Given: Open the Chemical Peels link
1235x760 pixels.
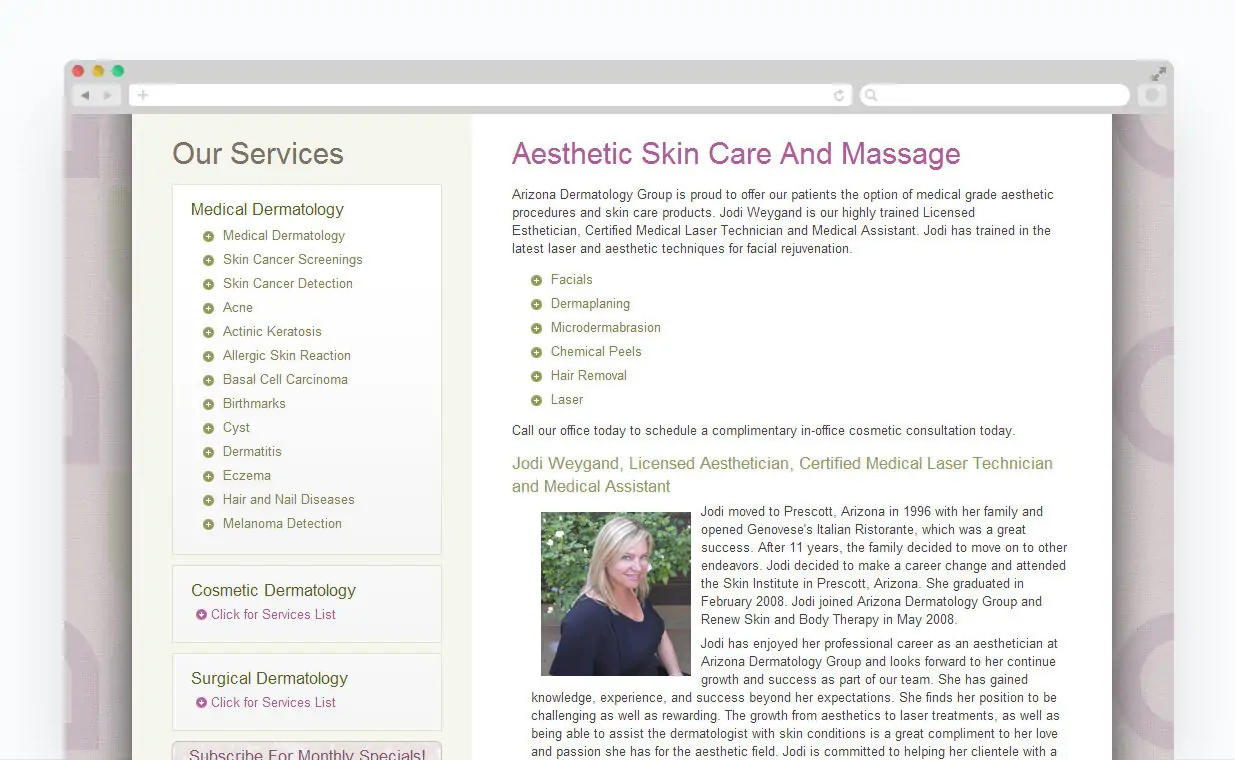Looking at the screenshot, I should 596,352.
